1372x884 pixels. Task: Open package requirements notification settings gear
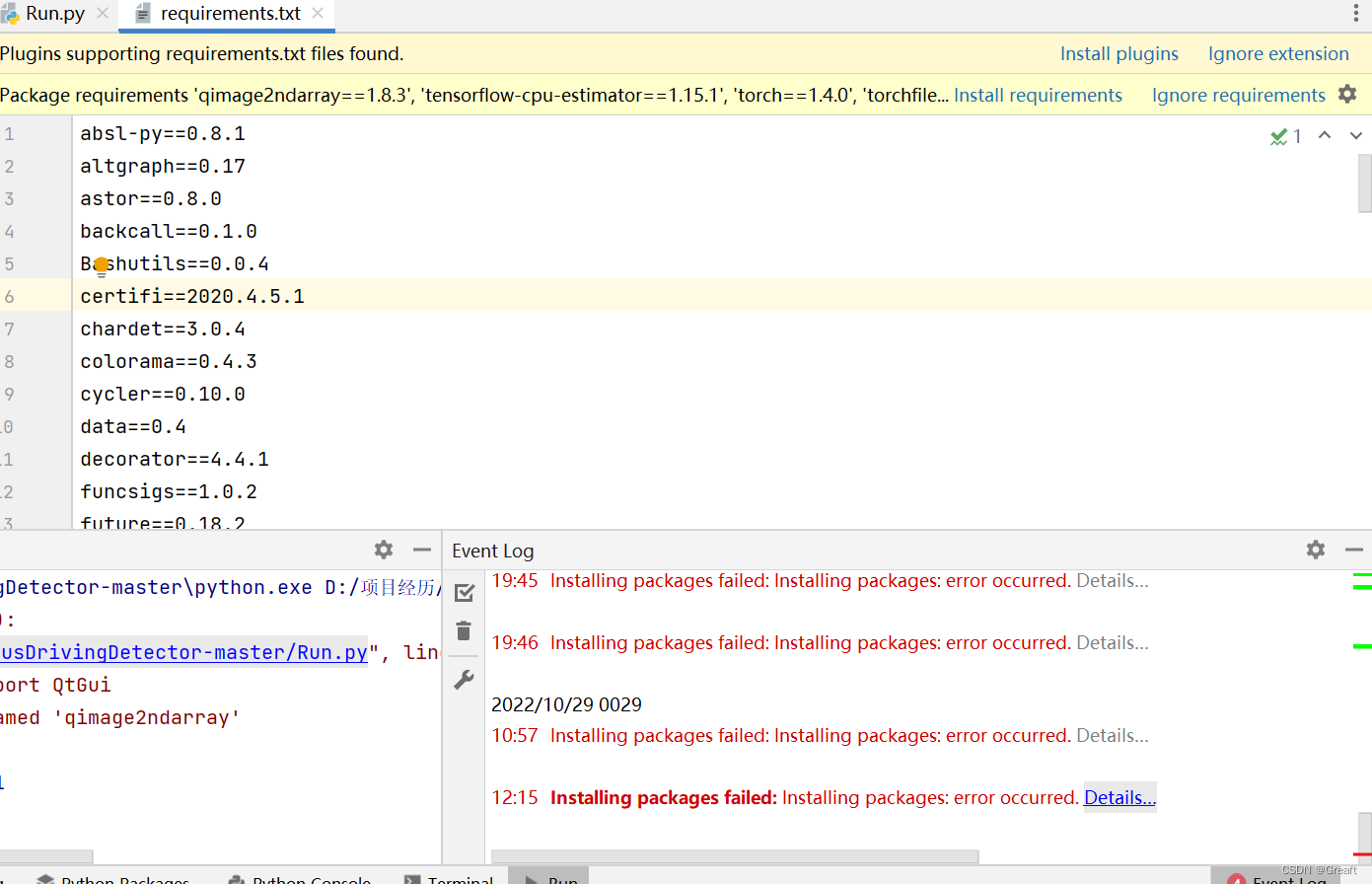[x=1347, y=94]
